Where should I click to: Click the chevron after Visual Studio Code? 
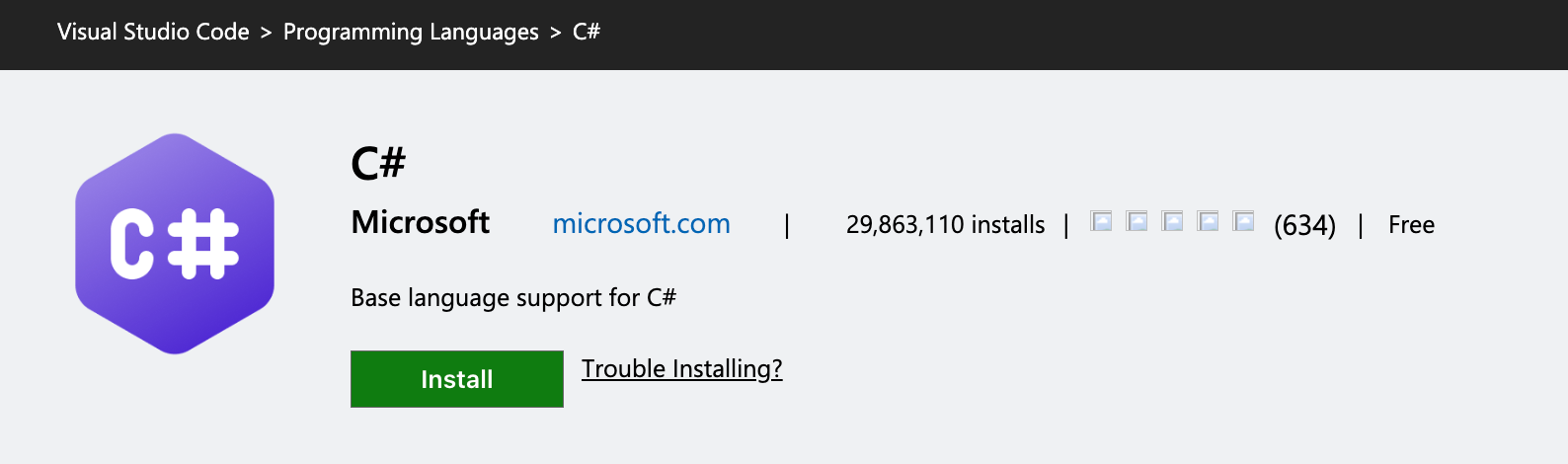point(266,33)
